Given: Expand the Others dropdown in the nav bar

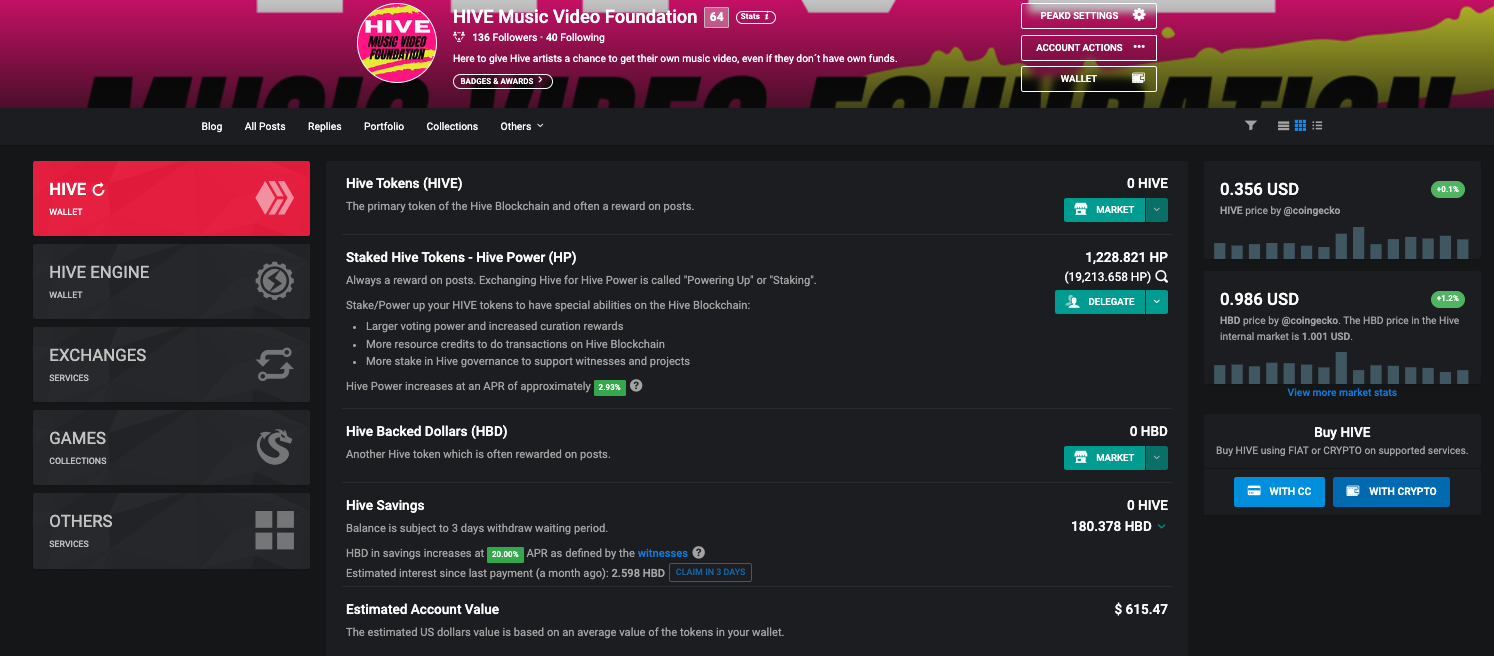Looking at the screenshot, I should click(522, 127).
